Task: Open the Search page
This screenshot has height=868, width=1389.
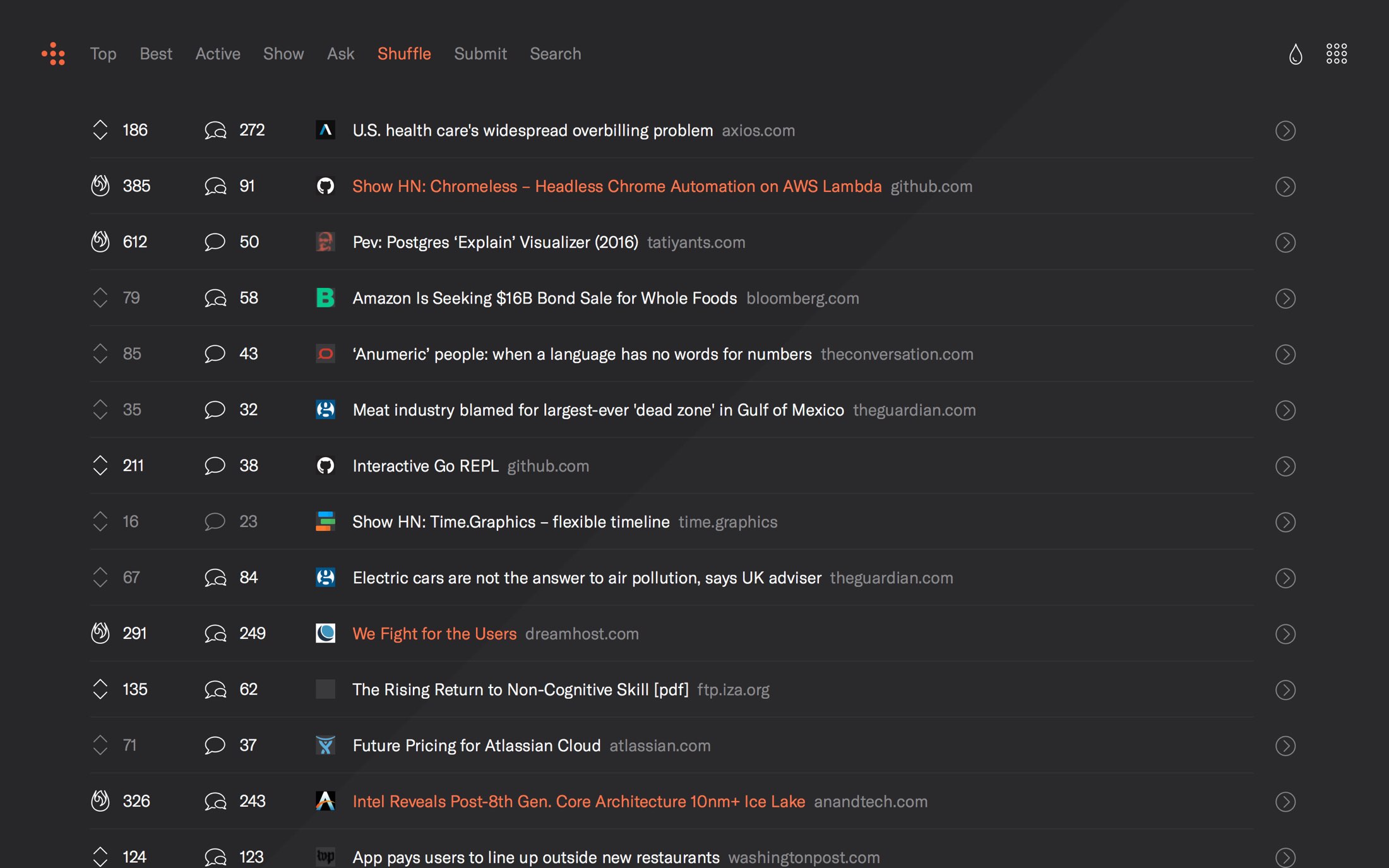Action: click(x=555, y=54)
